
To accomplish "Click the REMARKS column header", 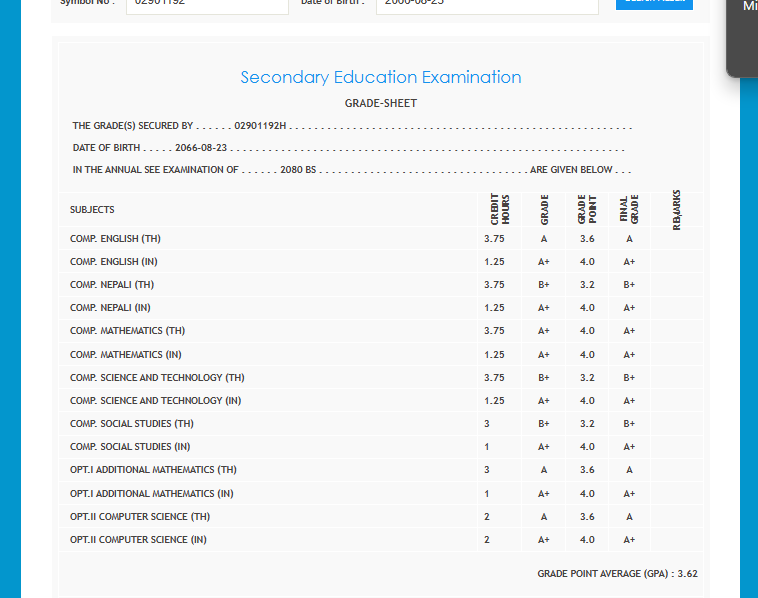I will coord(677,210).
